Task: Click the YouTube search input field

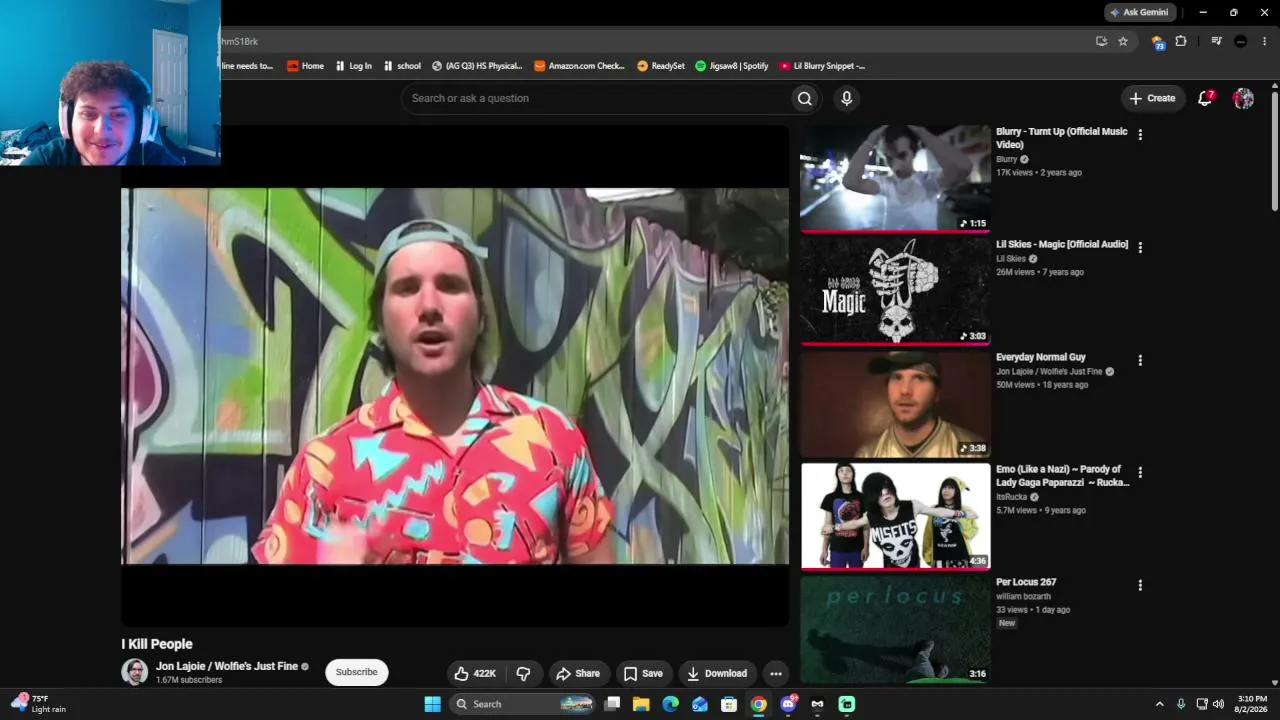Action: tap(596, 98)
